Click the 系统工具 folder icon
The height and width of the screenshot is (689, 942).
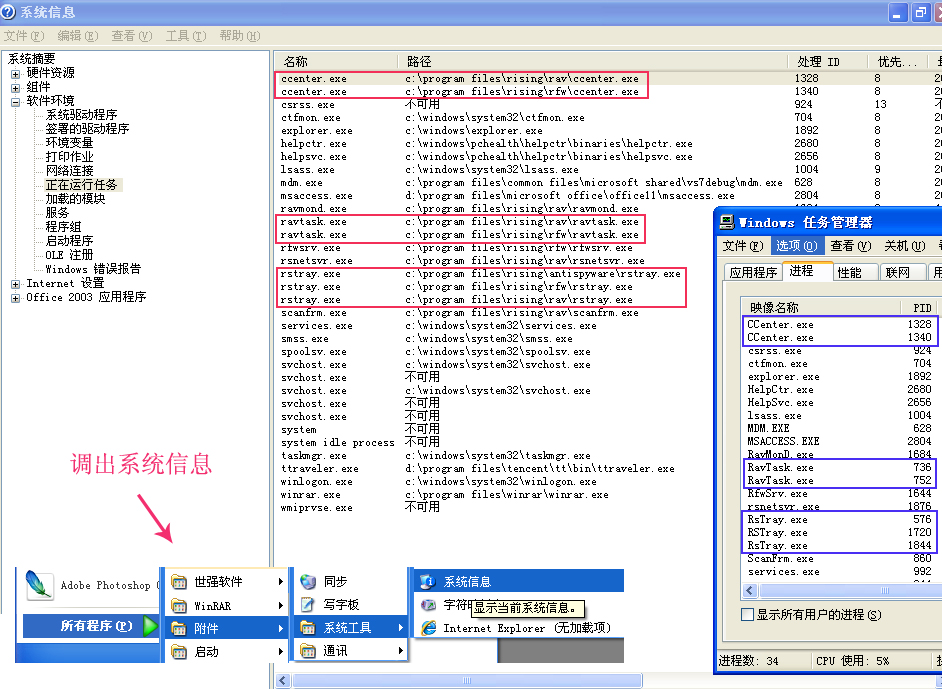[308, 628]
